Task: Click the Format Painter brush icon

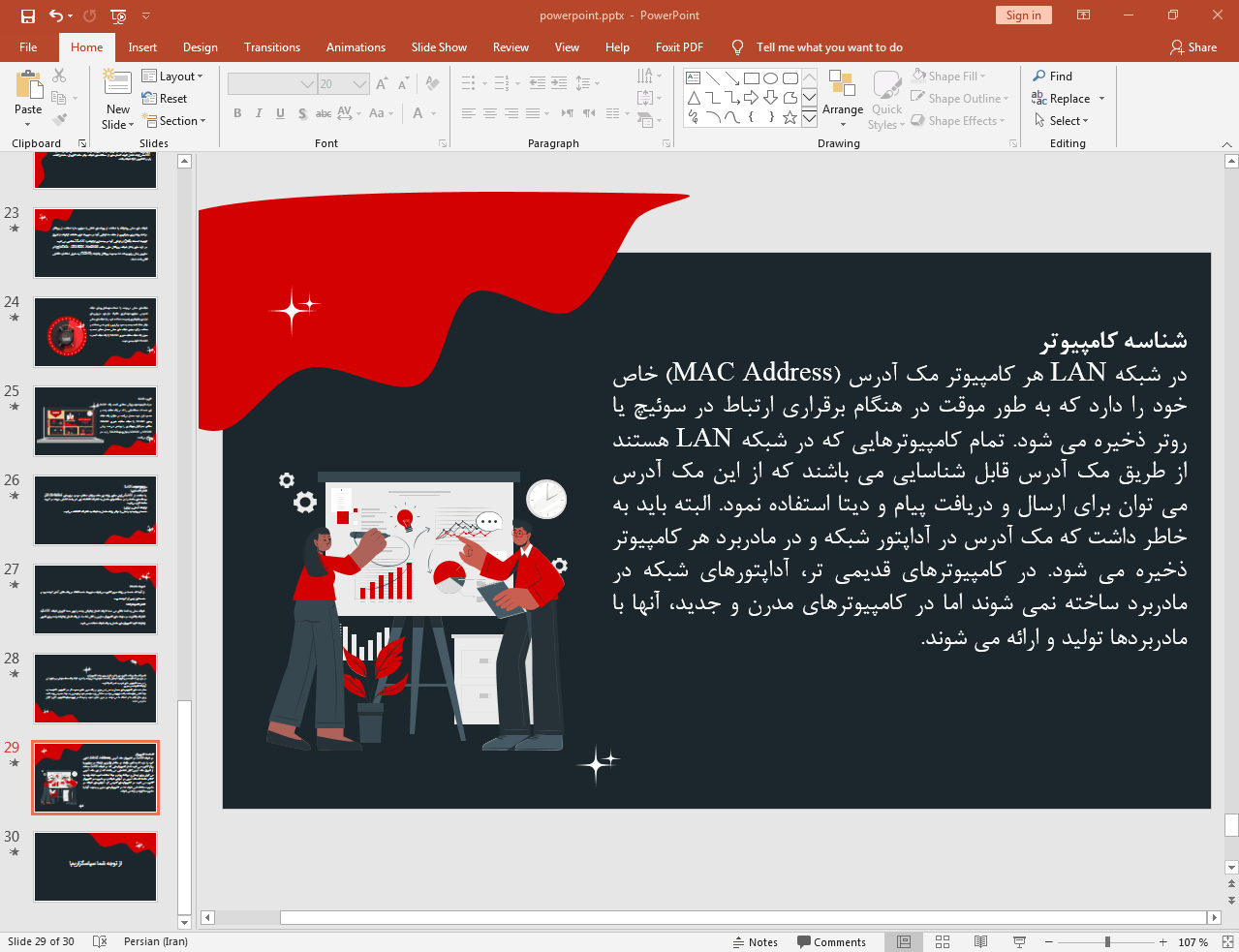Action: [x=59, y=120]
